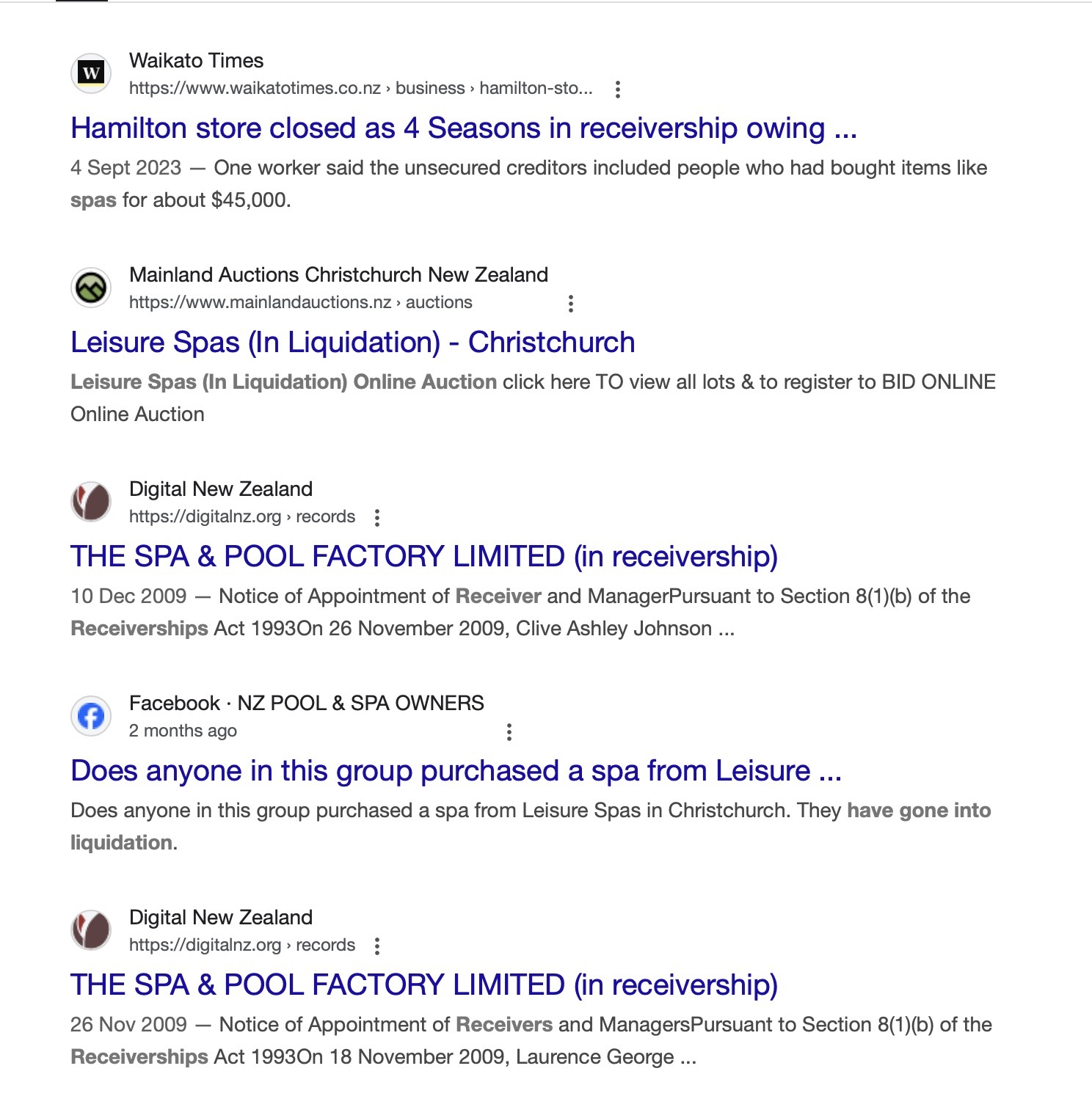1092x1096 pixels.
Task: Click the waikatotimes.co.nz URL breadcrumb
Action: pyautogui.click(x=360, y=88)
